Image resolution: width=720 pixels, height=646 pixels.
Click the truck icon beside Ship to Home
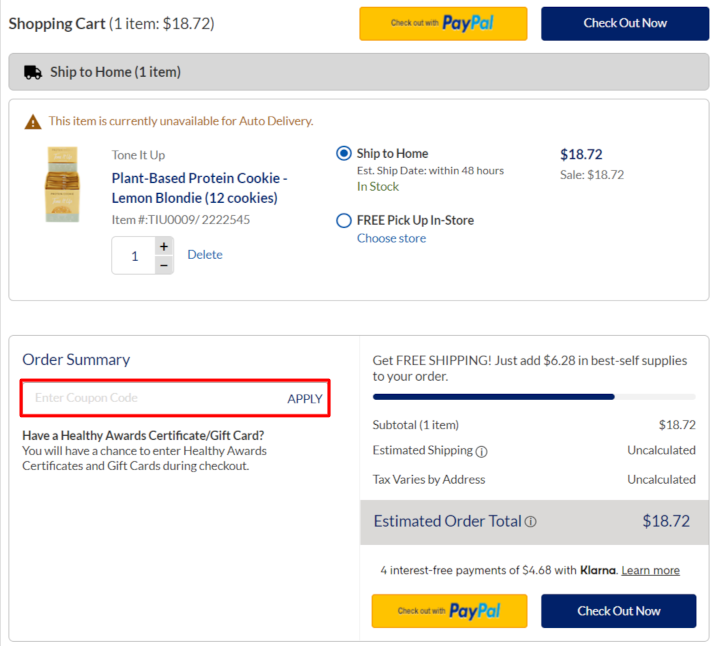coord(32,72)
